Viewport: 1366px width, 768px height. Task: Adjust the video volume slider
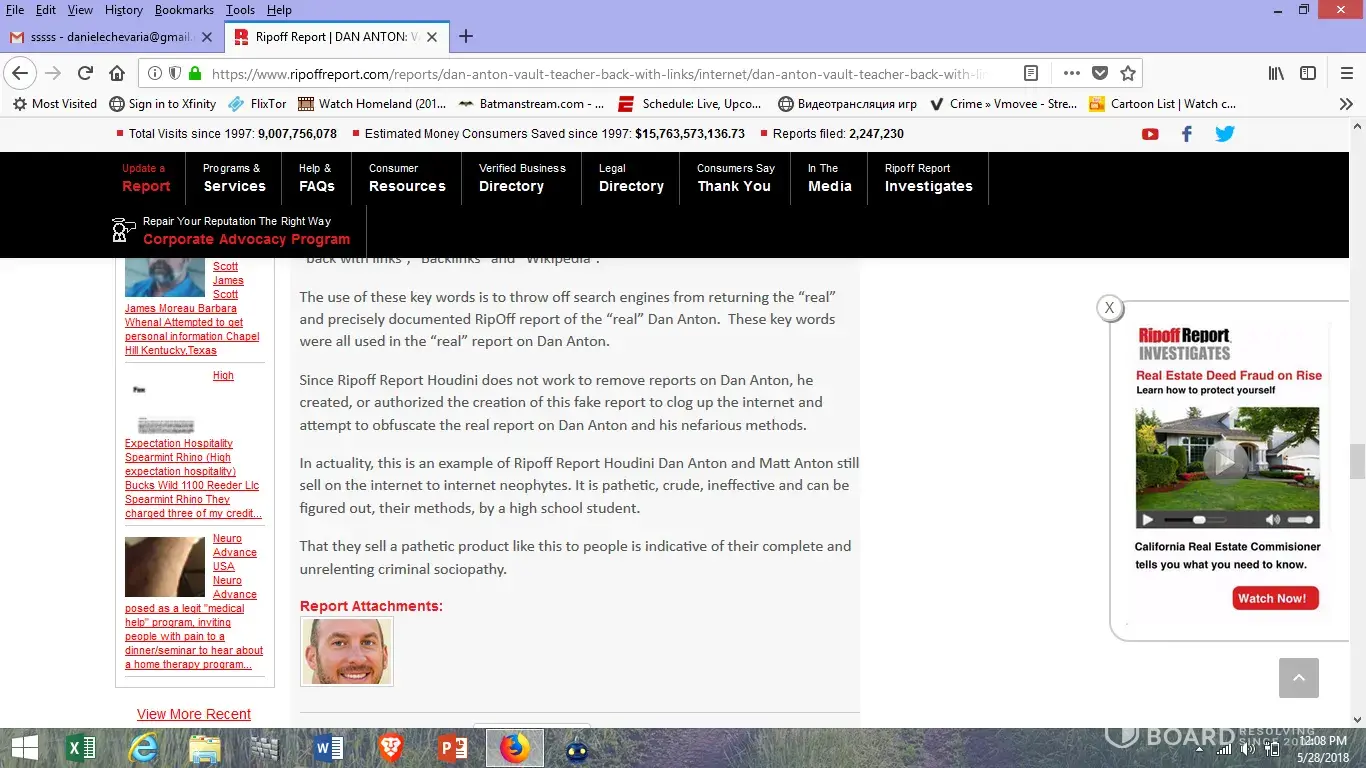(x=1300, y=520)
